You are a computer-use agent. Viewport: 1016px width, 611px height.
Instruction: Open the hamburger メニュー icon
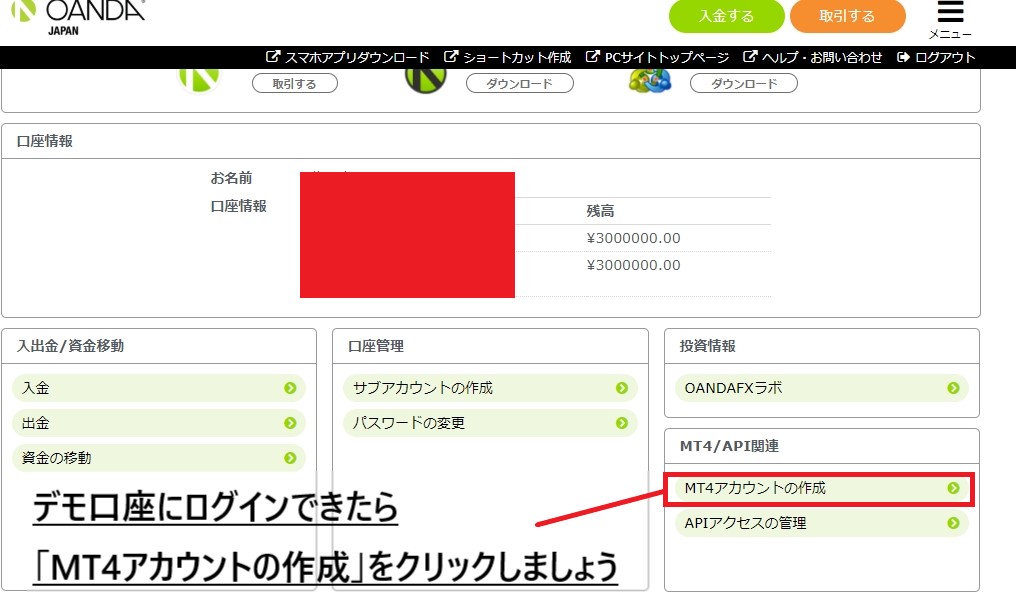click(950, 12)
